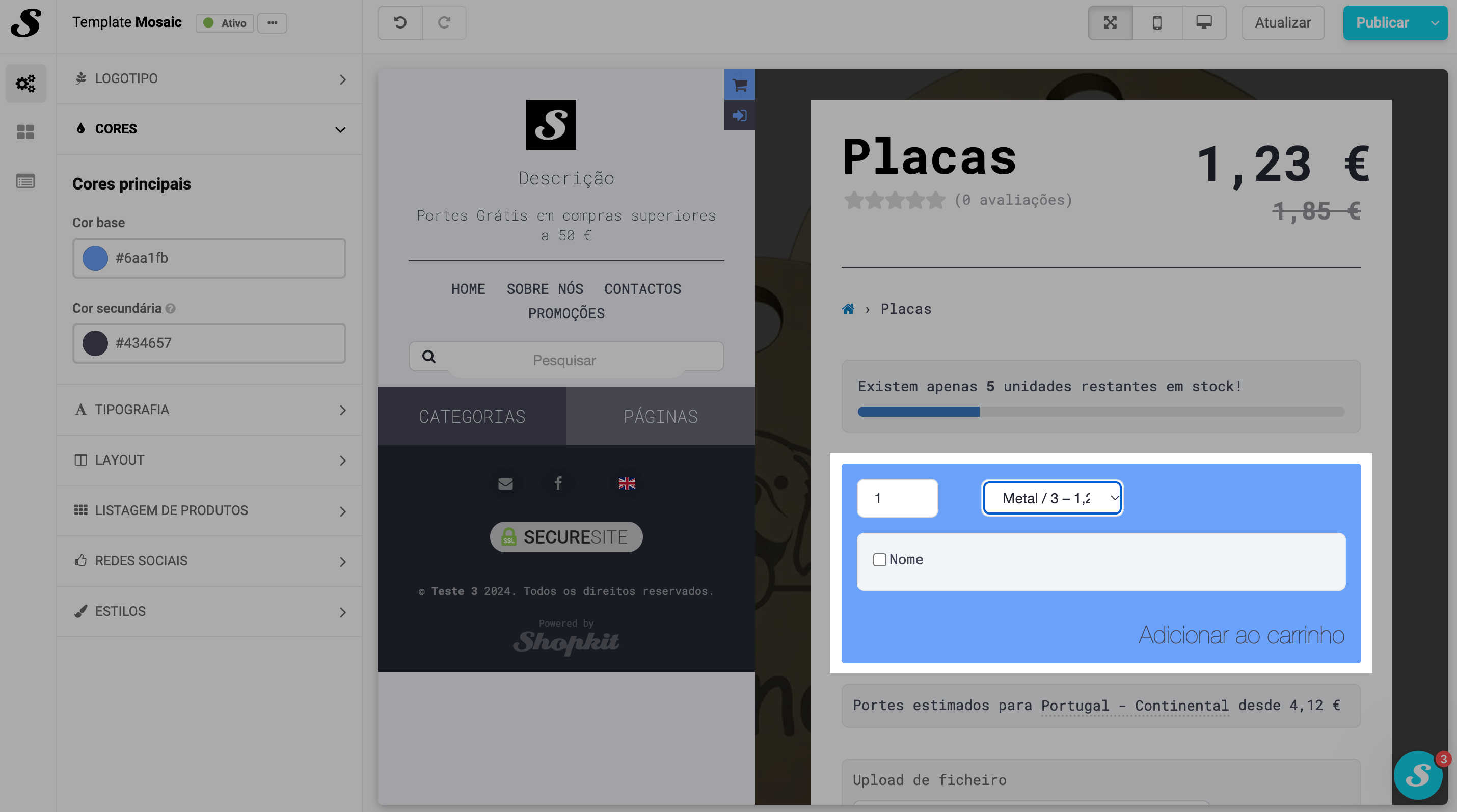This screenshot has height=812, width=1457.
Task: Open the Publicar dropdown arrow
Action: 1435,22
